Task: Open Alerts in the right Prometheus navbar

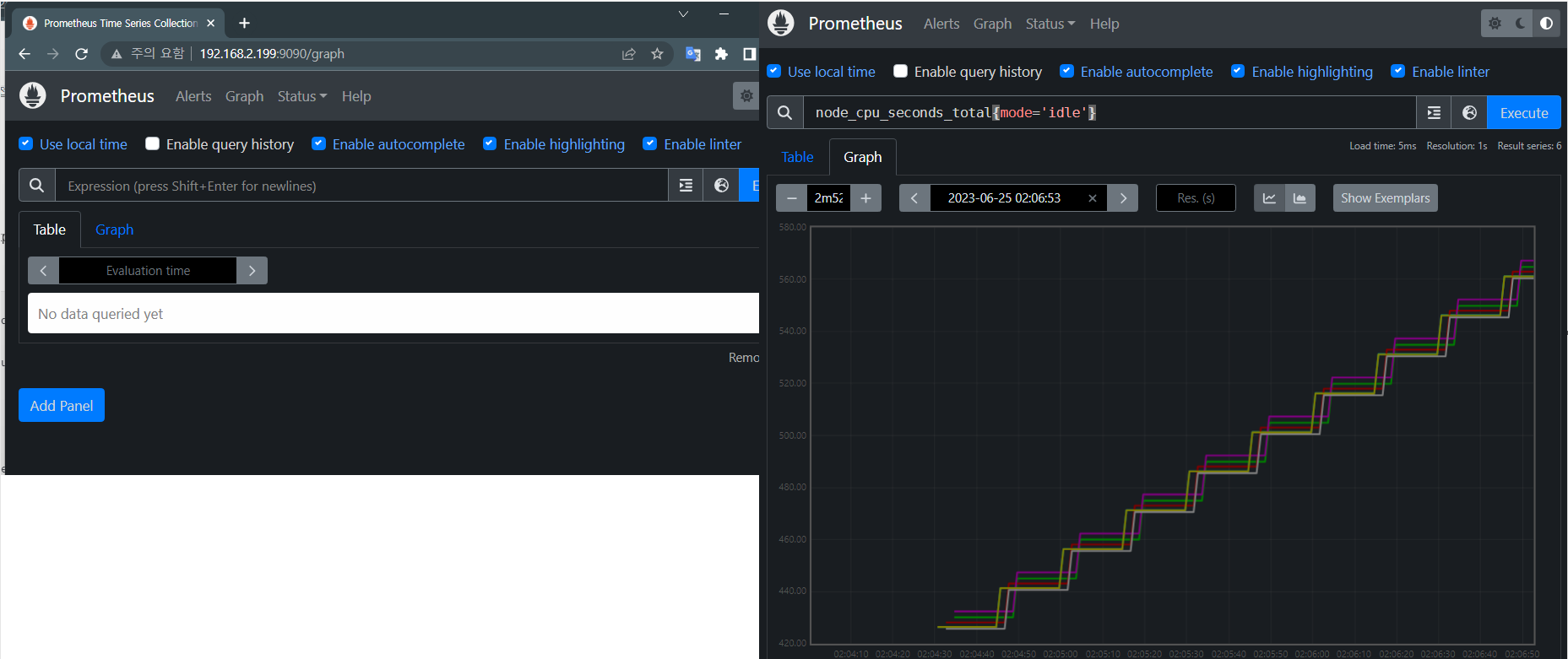Action: (941, 24)
